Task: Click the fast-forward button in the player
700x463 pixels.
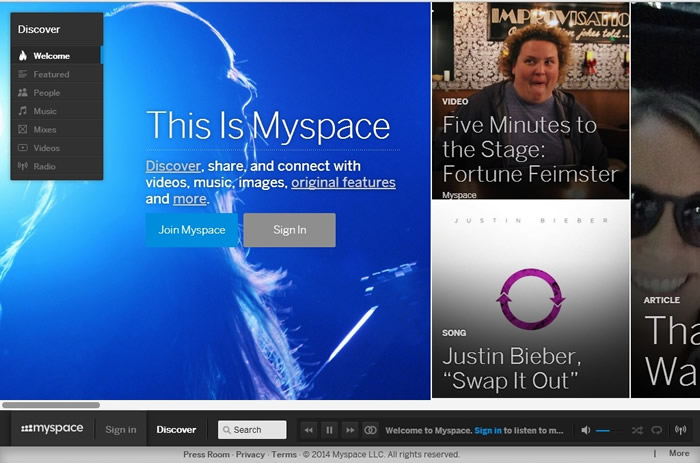Action: pyautogui.click(x=350, y=430)
